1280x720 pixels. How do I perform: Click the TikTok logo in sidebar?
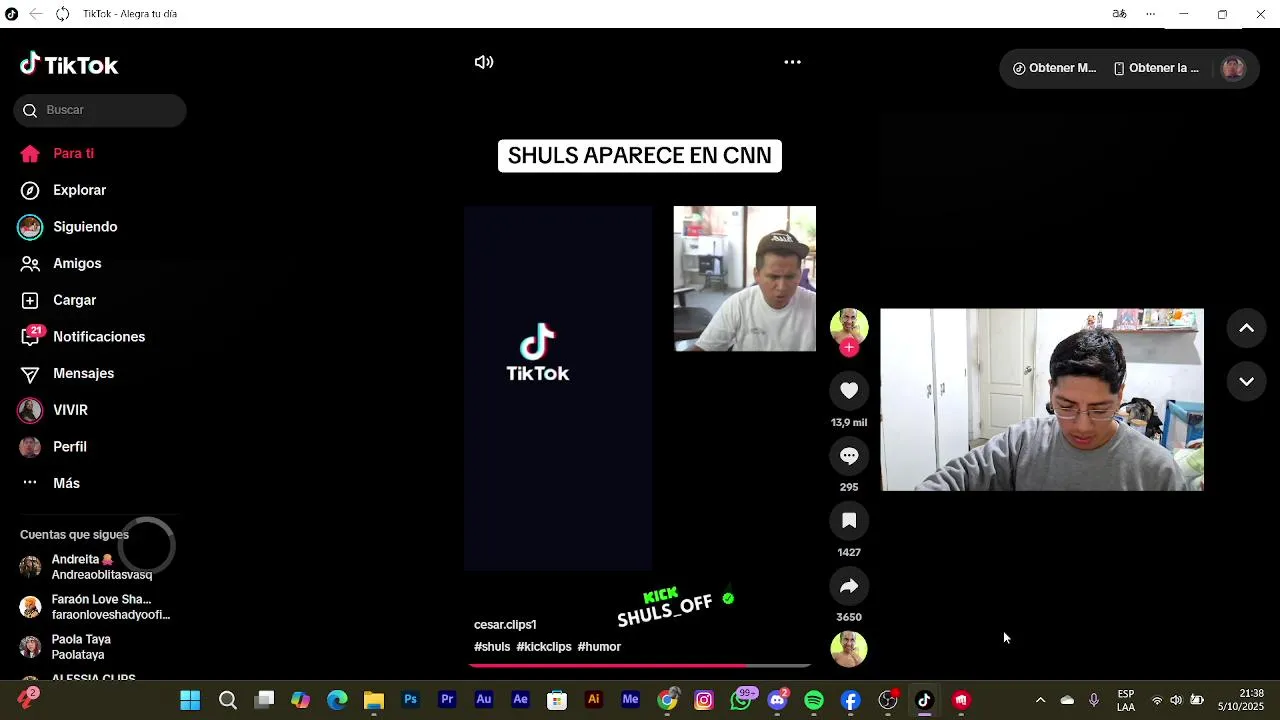coord(69,65)
